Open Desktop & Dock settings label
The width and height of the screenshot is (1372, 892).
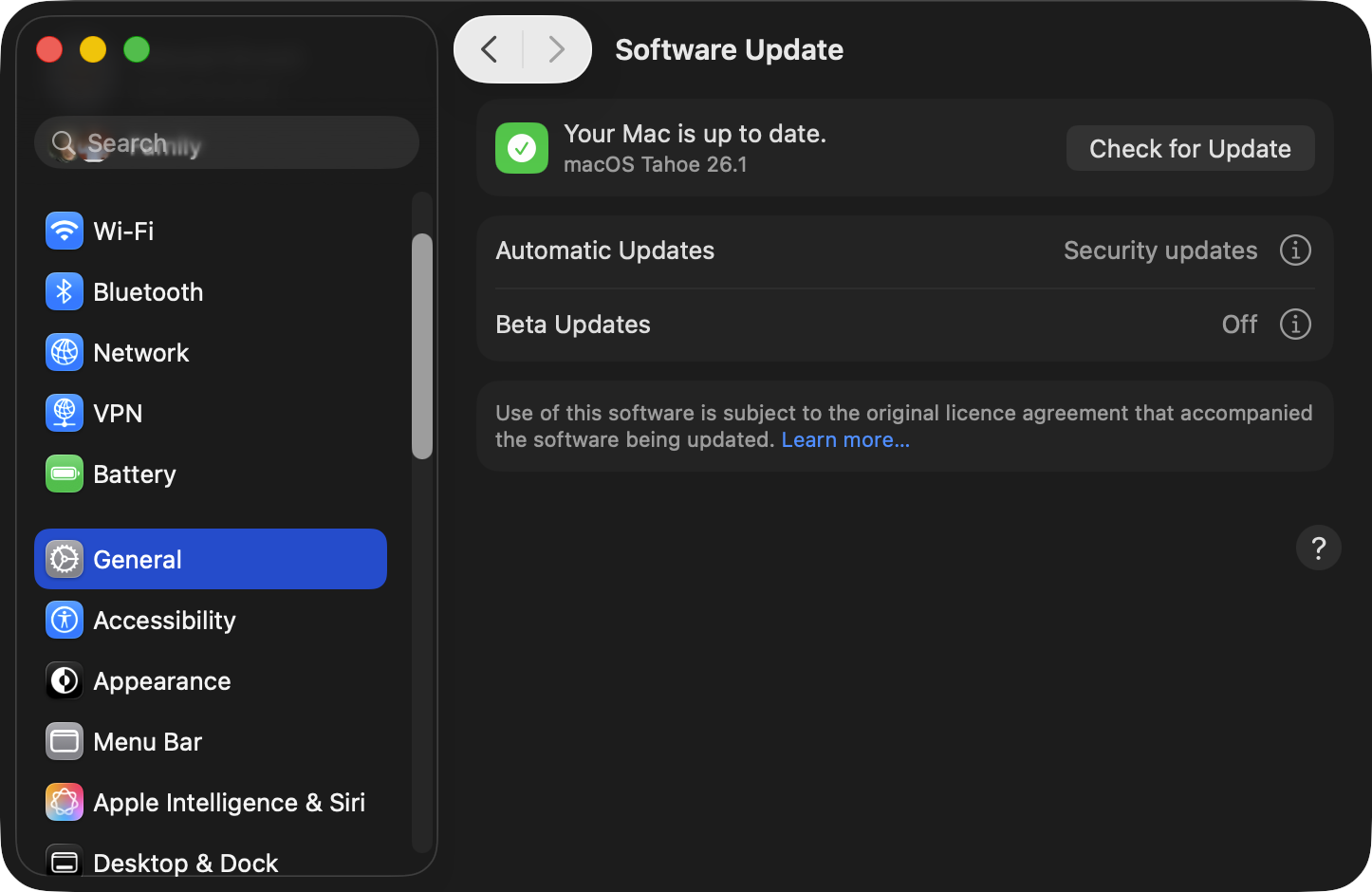coord(186,863)
